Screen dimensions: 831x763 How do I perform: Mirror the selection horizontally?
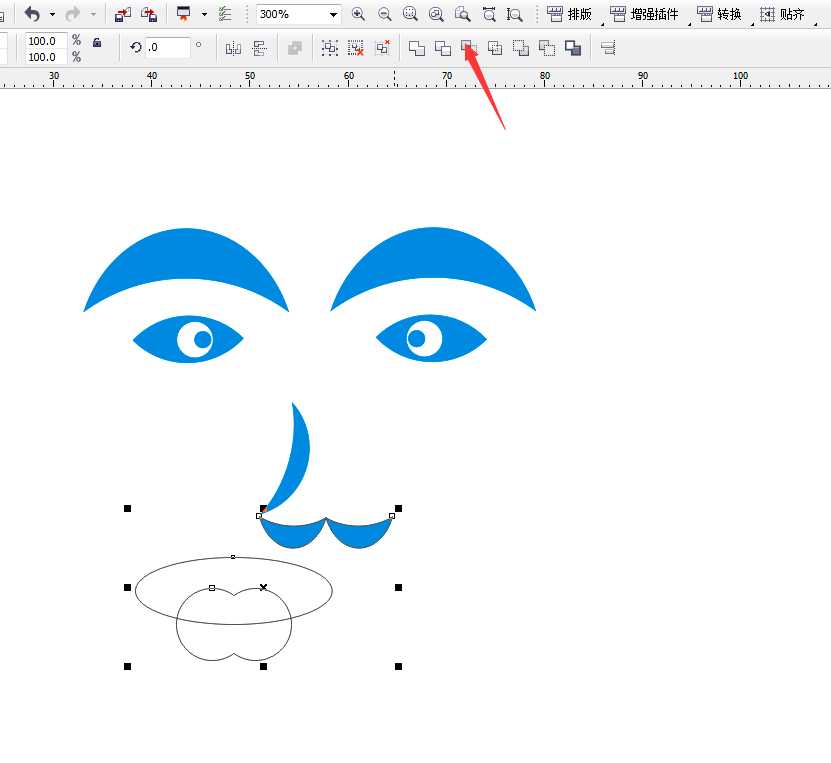click(233, 47)
